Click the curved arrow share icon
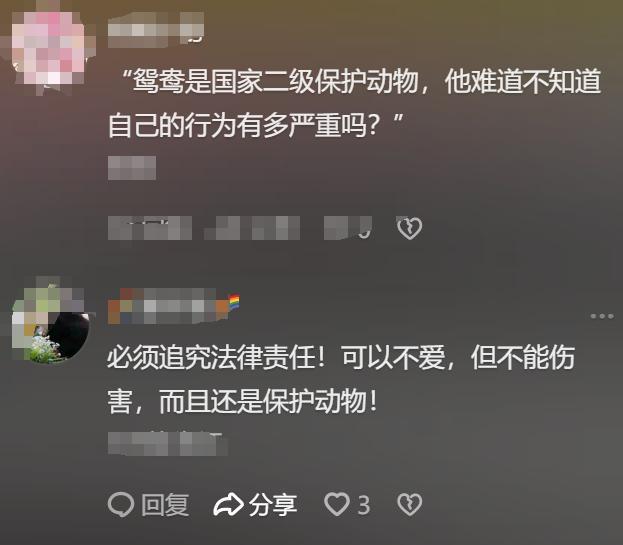 (228, 504)
